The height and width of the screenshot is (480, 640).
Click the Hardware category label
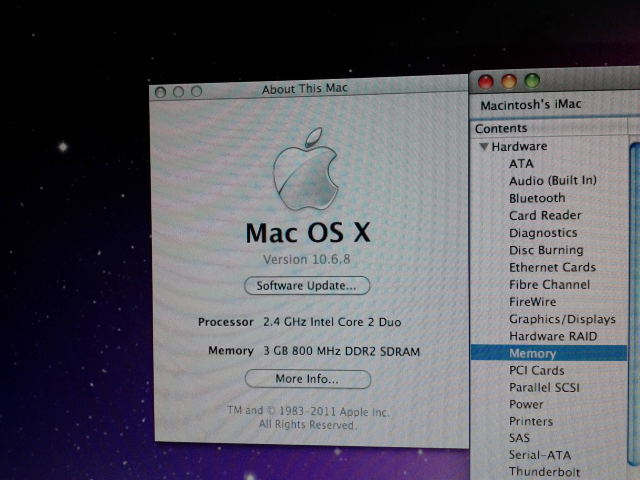click(519, 146)
